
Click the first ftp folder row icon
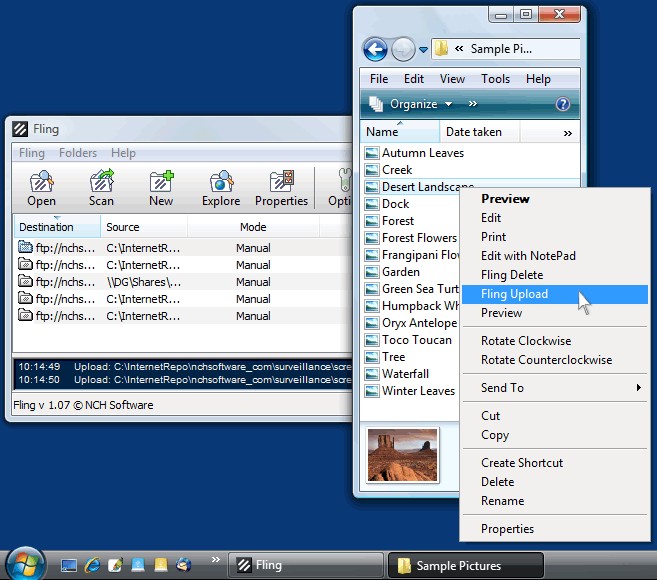click(25, 247)
